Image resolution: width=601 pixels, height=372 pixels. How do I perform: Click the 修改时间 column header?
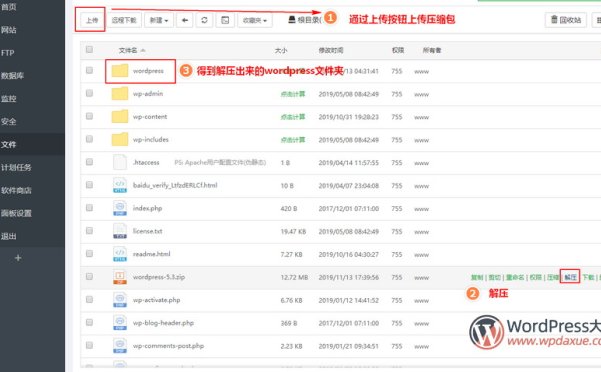coord(331,50)
